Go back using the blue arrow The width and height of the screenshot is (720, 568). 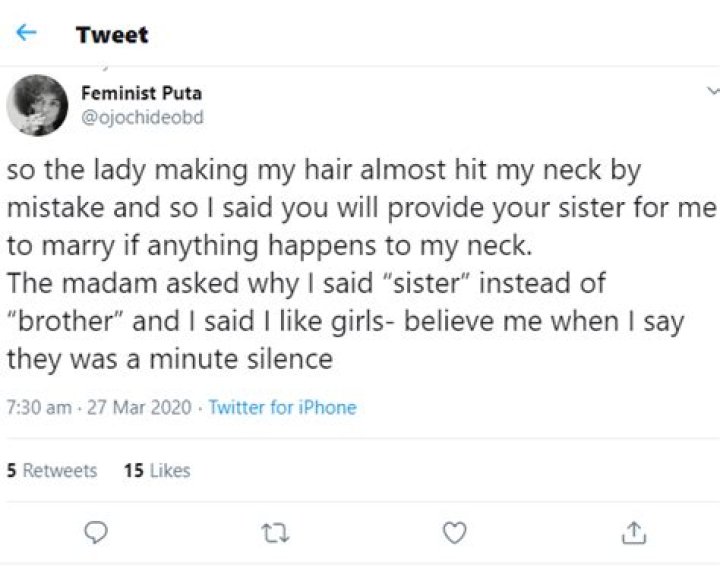coord(27,33)
